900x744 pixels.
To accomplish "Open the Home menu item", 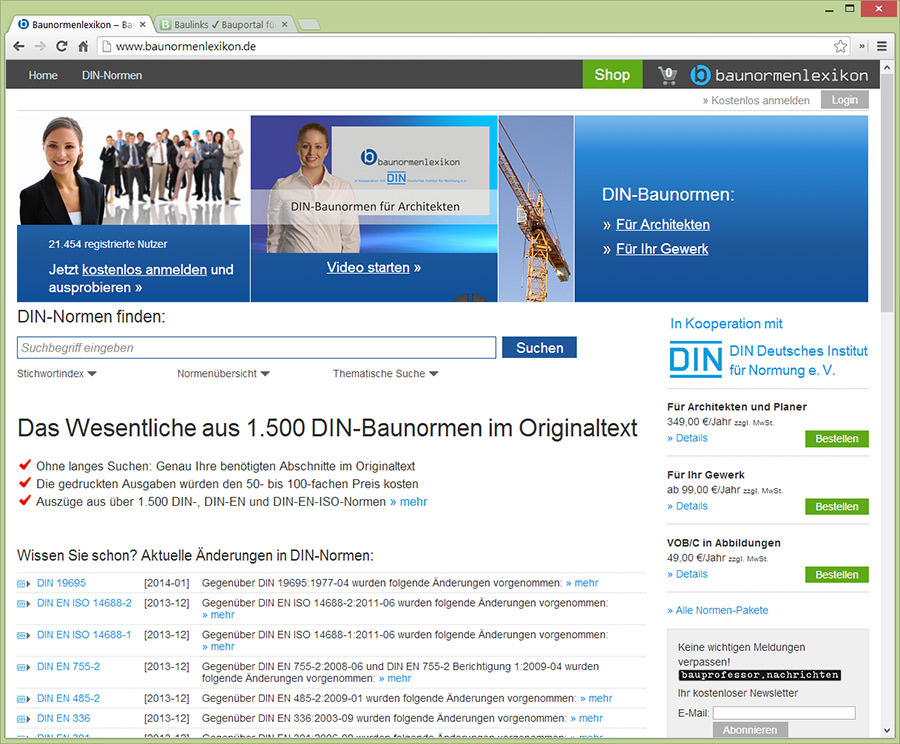I will tap(43, 75).
